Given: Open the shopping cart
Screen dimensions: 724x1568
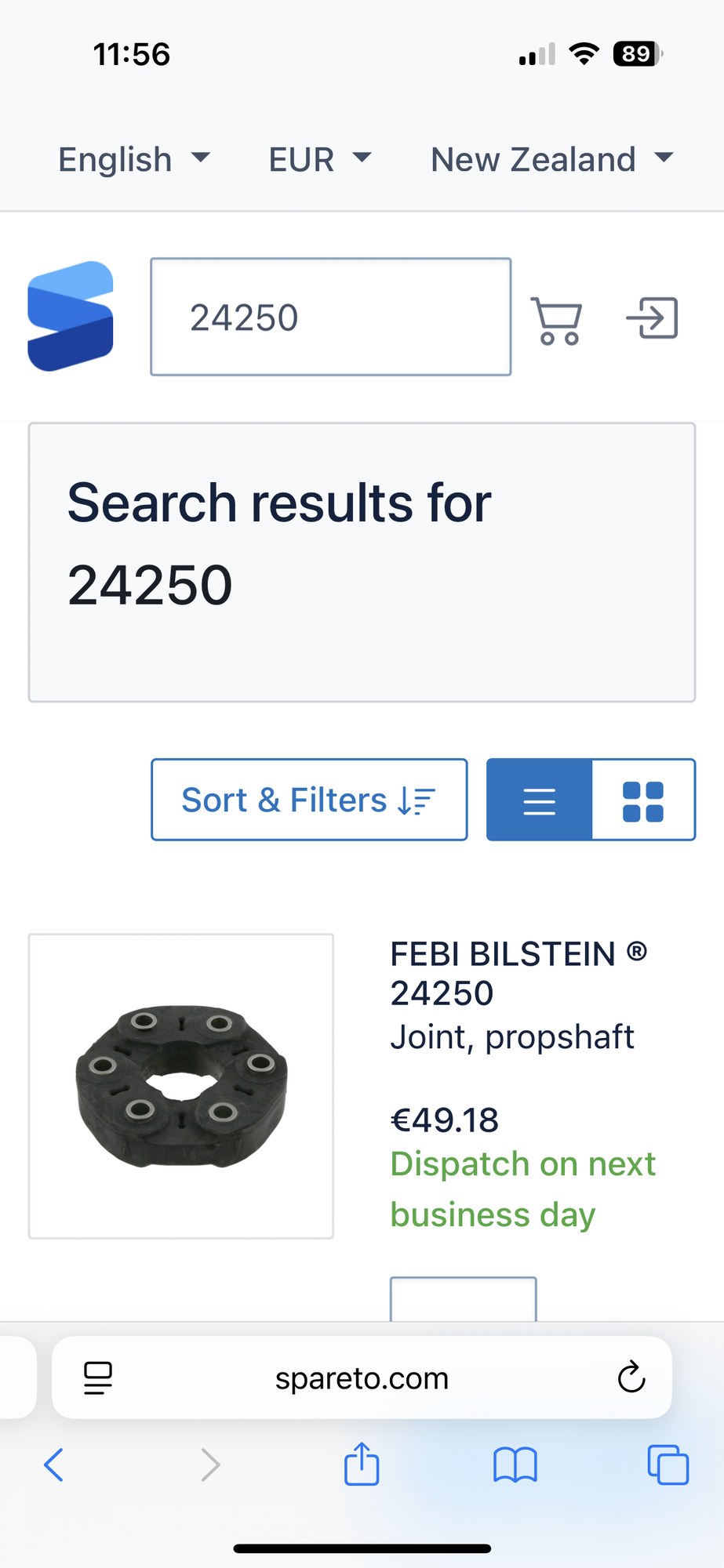Looking at the screenshot, I should coord(557,320).
